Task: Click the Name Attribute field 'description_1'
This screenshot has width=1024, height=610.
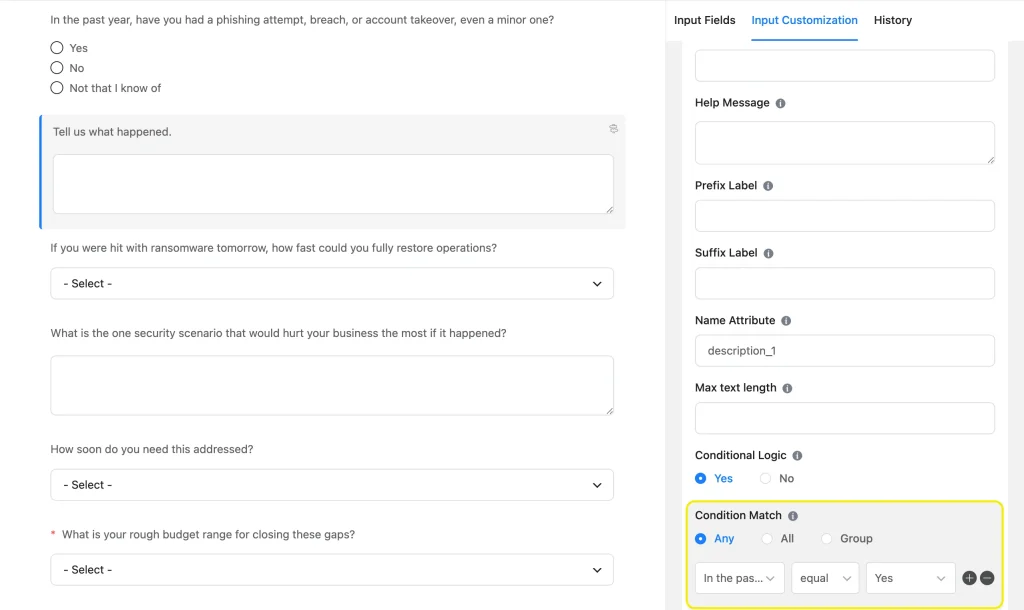Action: click(x=844, y=351)
